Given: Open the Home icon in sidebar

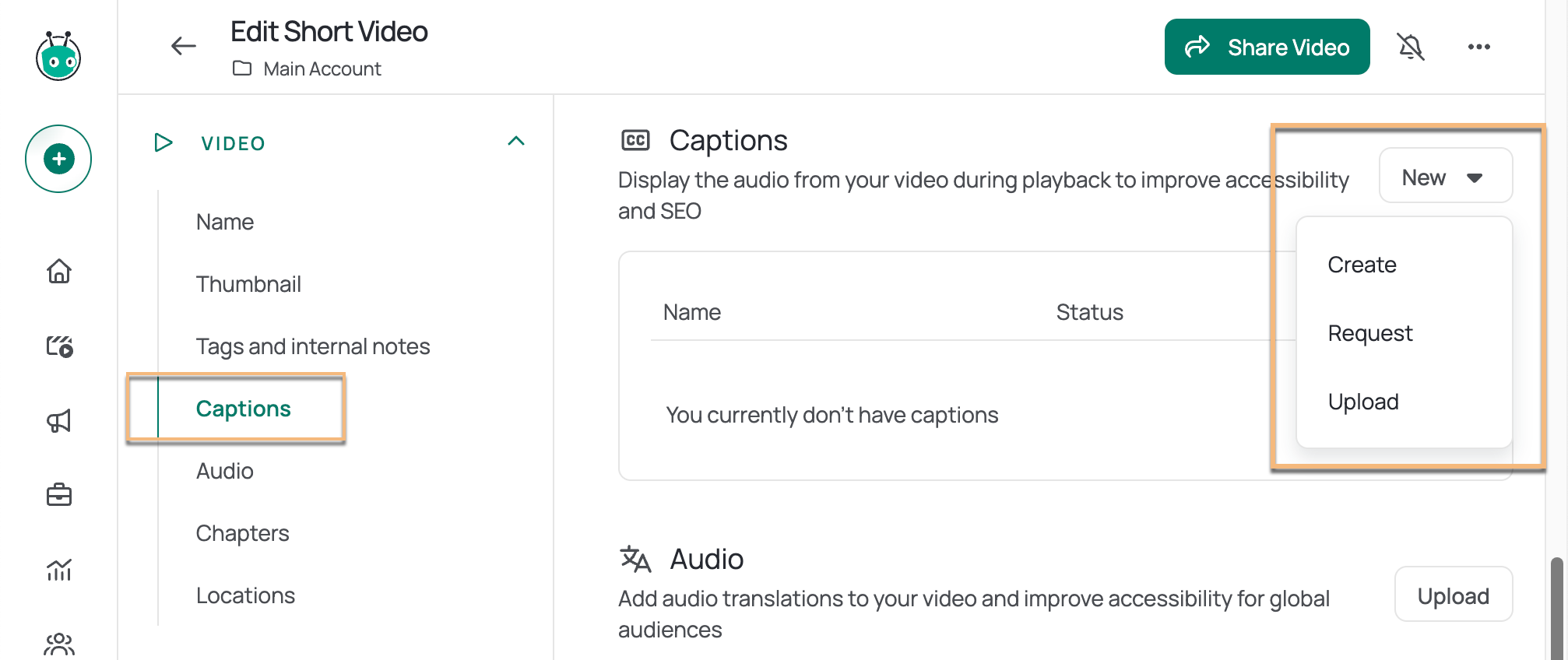Looking at the screenshot, I should [x=59, y=271].
